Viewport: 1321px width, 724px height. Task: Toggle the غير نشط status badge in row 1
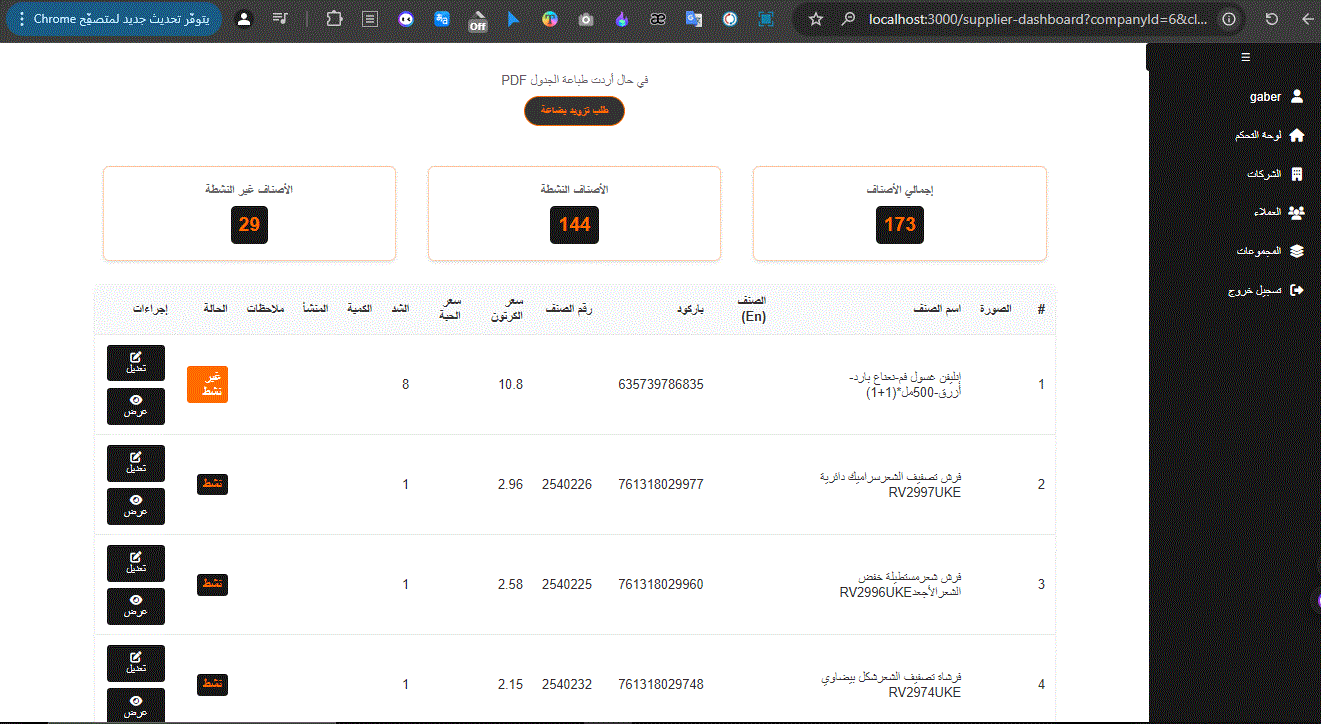207,384
